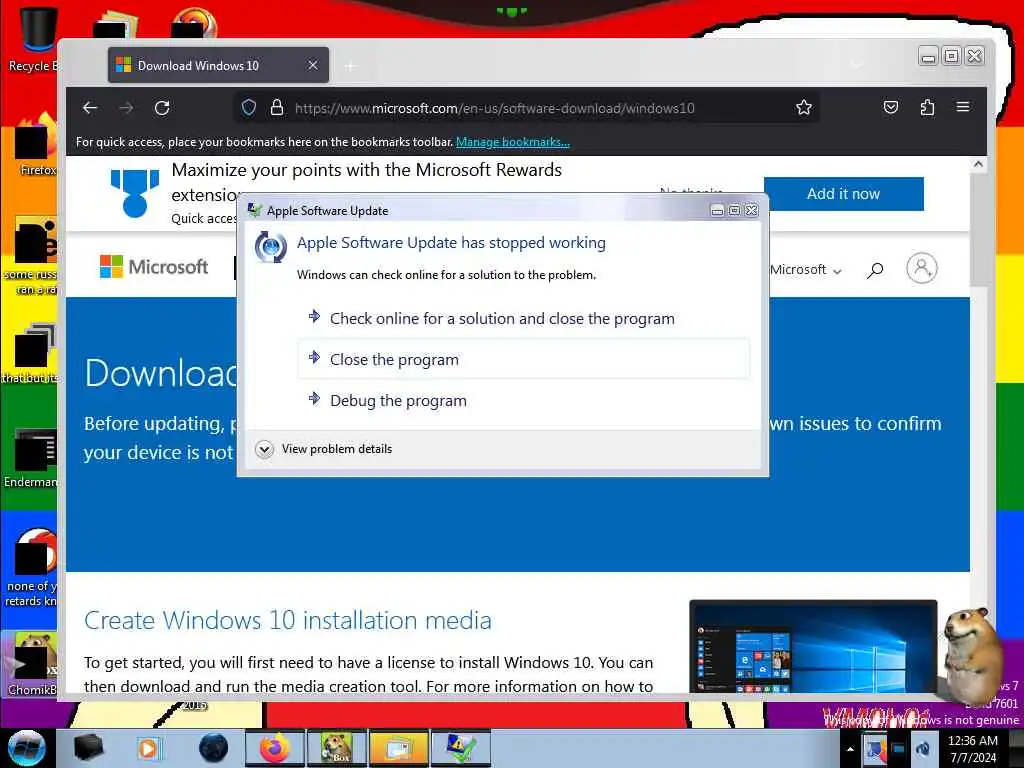
Task: Open the folder window taskbar button
Action: [398, 748]
